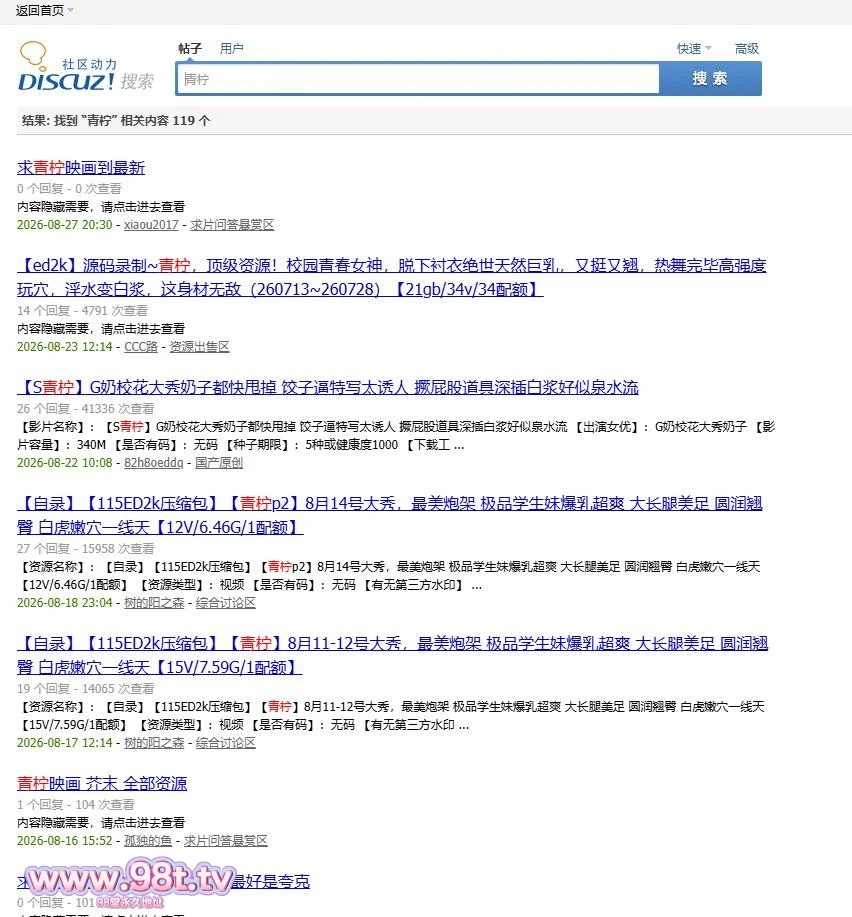Open the 综合讨论区 link under the 08-17 post
Image resolution: width=852 pixels, height=917 pixels.
(225, 743)
